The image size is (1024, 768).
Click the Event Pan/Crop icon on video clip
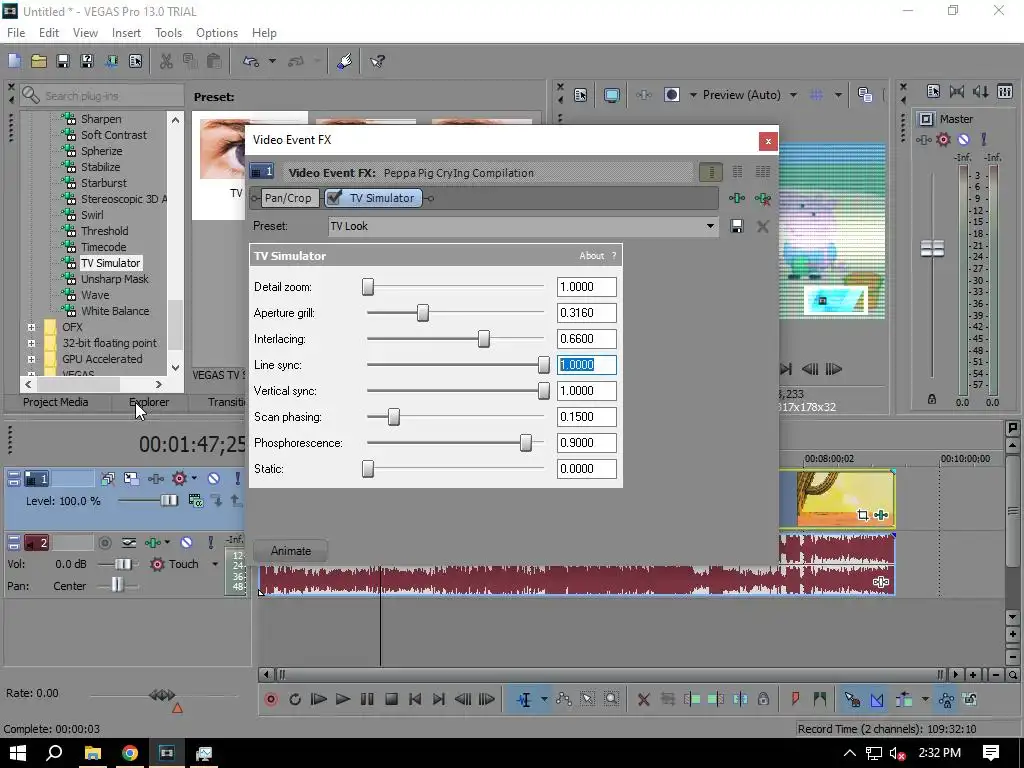pyautogui.click(x=863, y=515)
